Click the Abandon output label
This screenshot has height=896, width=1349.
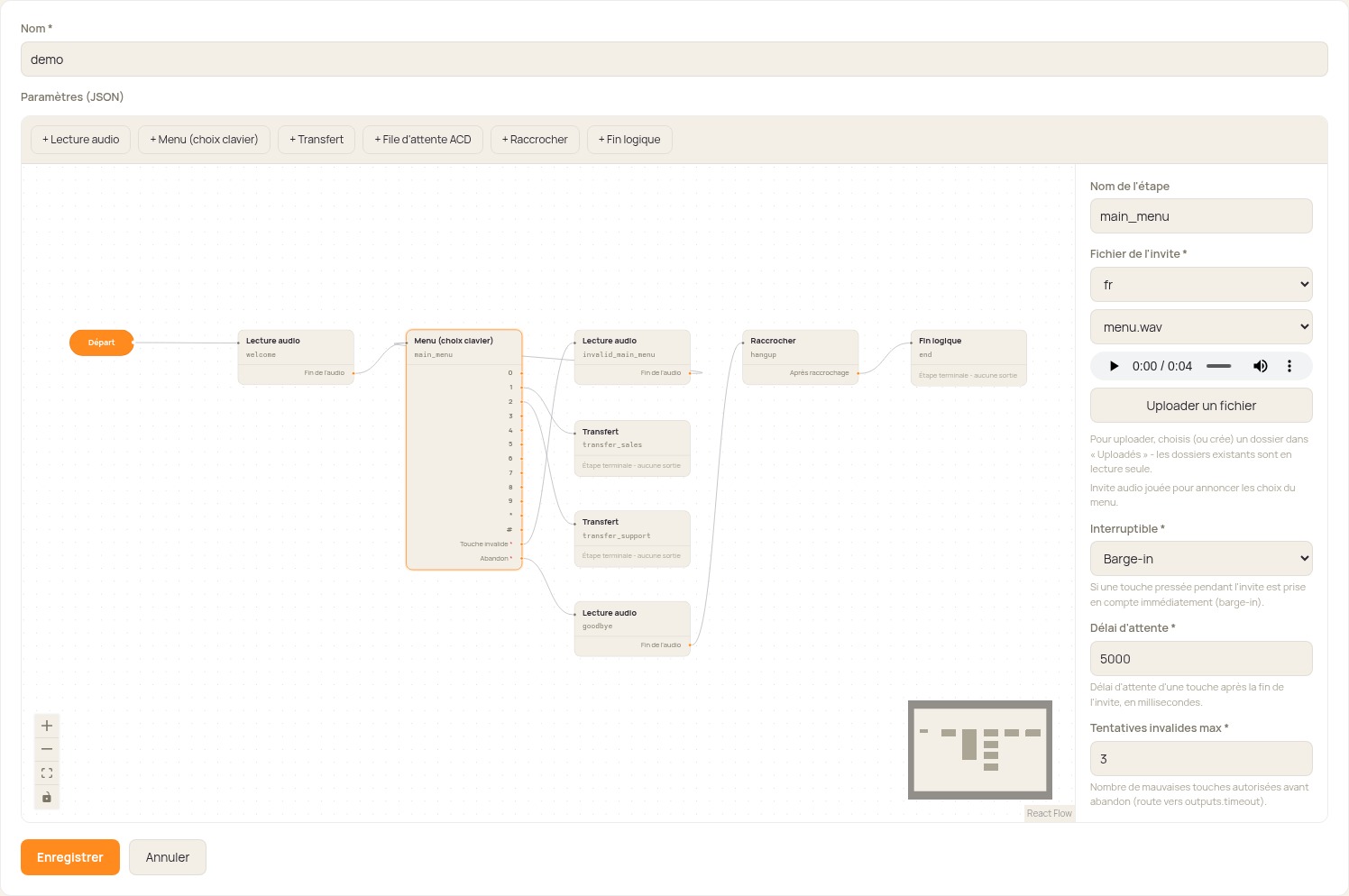coord(495,559)
